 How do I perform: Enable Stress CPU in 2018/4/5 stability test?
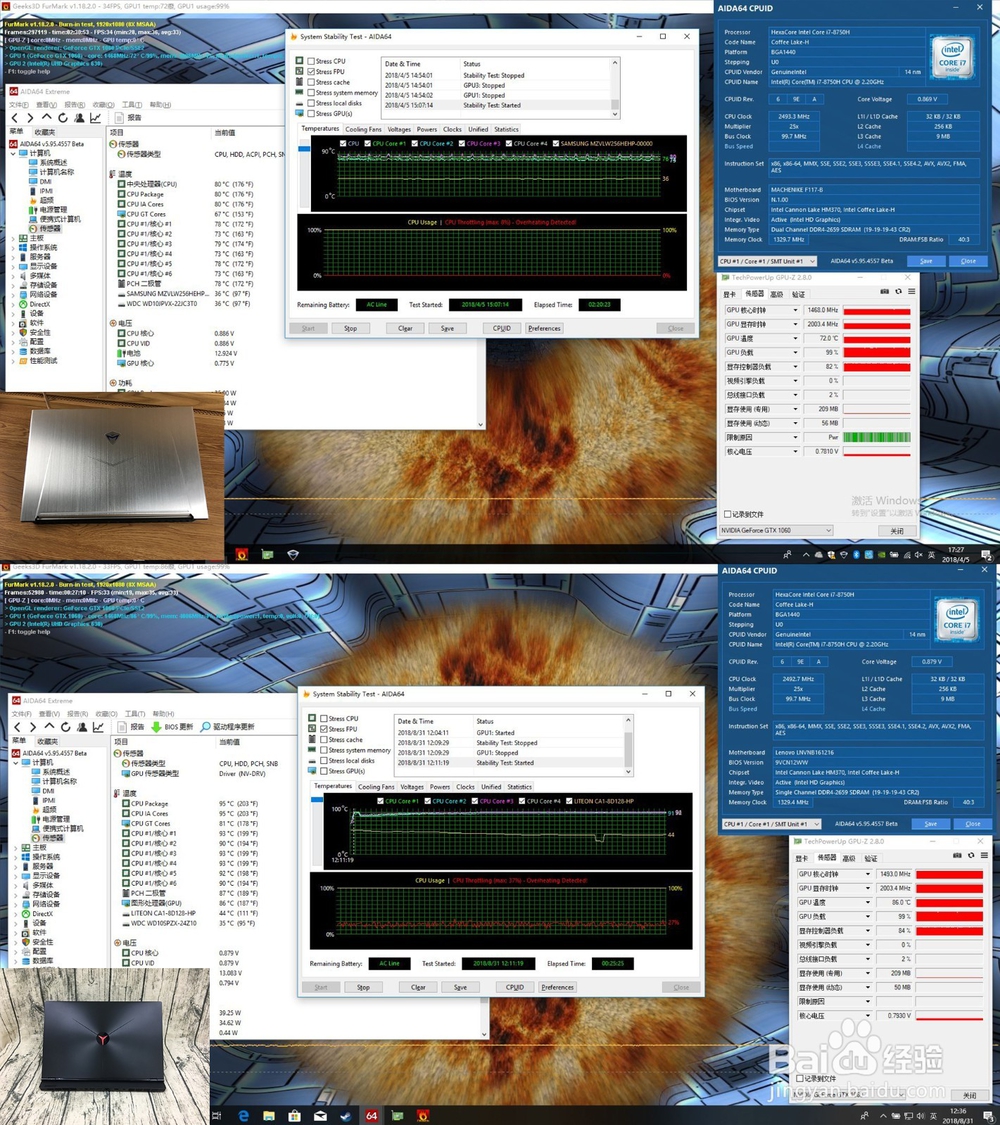pyautogui.click(x=311, y=61)
